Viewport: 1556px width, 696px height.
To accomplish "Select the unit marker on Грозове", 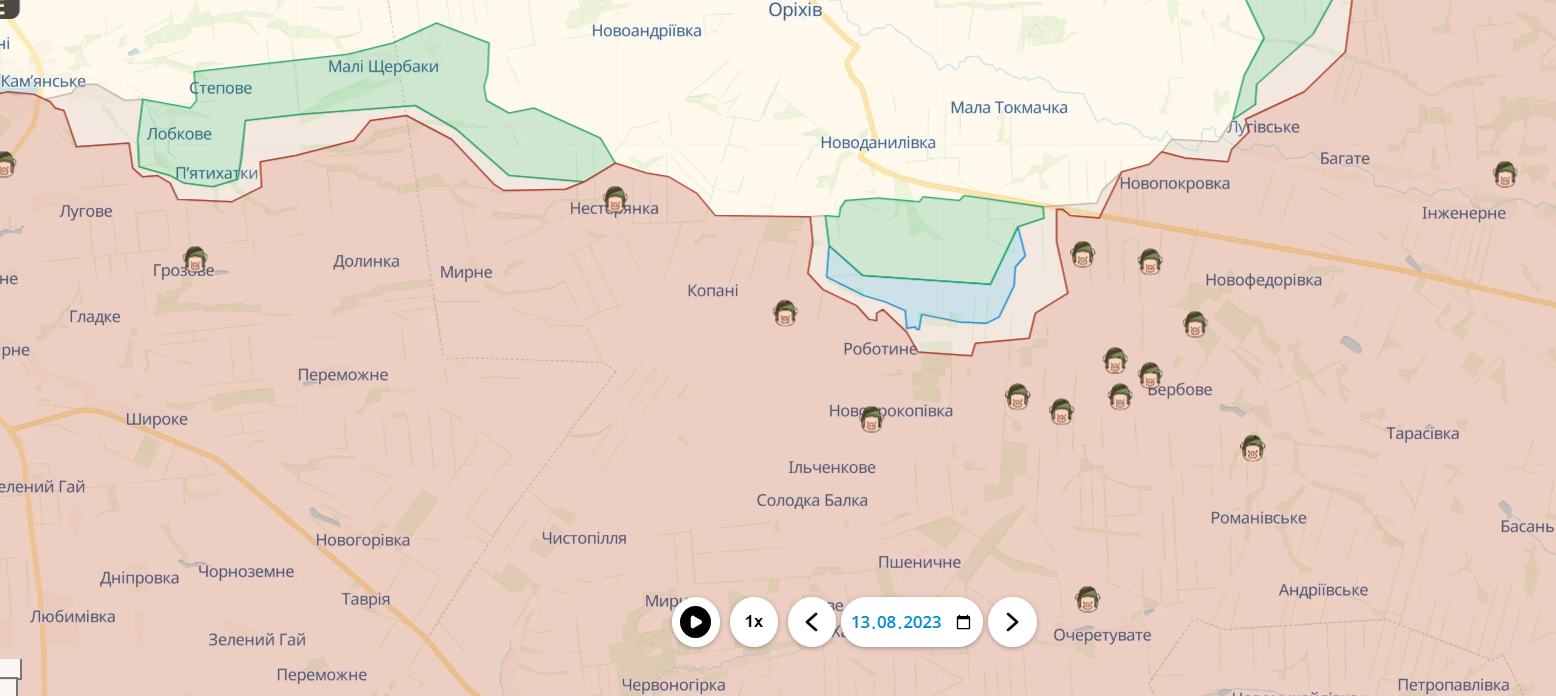I will pyautogui.click(x=195, y=260).
